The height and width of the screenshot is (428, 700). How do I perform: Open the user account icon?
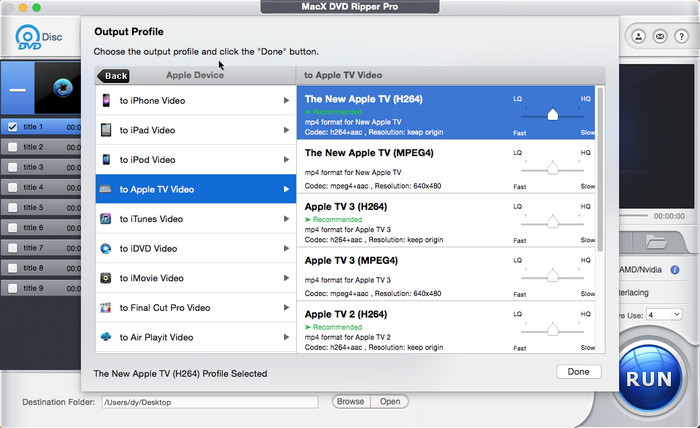638,36
